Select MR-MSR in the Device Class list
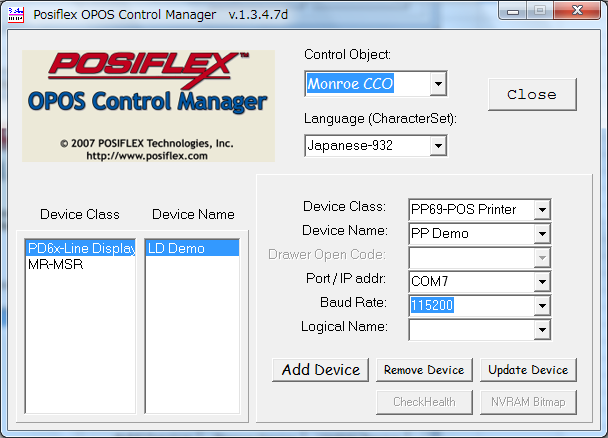608x438 pixels. pos(81,264)
